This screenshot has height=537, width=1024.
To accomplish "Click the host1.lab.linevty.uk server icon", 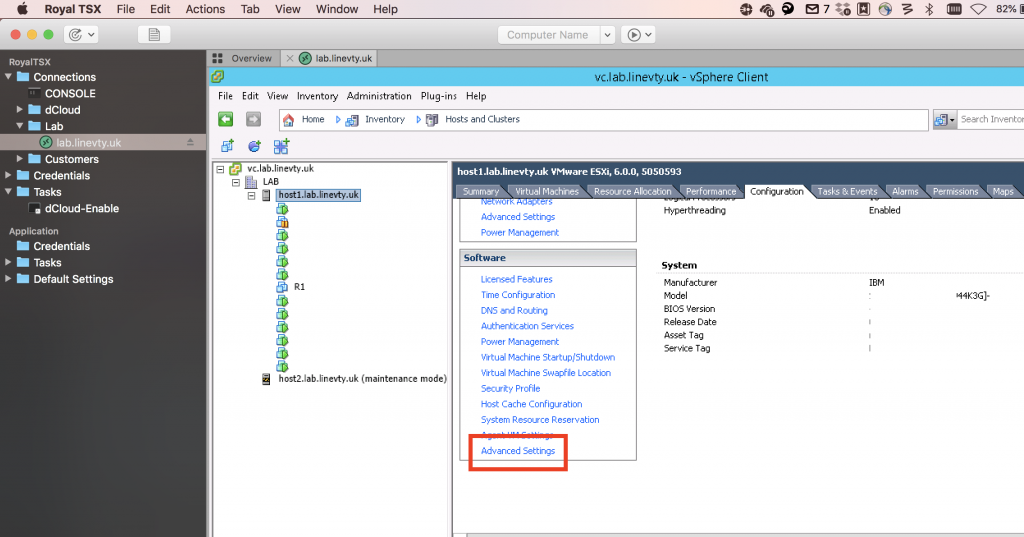I will pos(266,195).
